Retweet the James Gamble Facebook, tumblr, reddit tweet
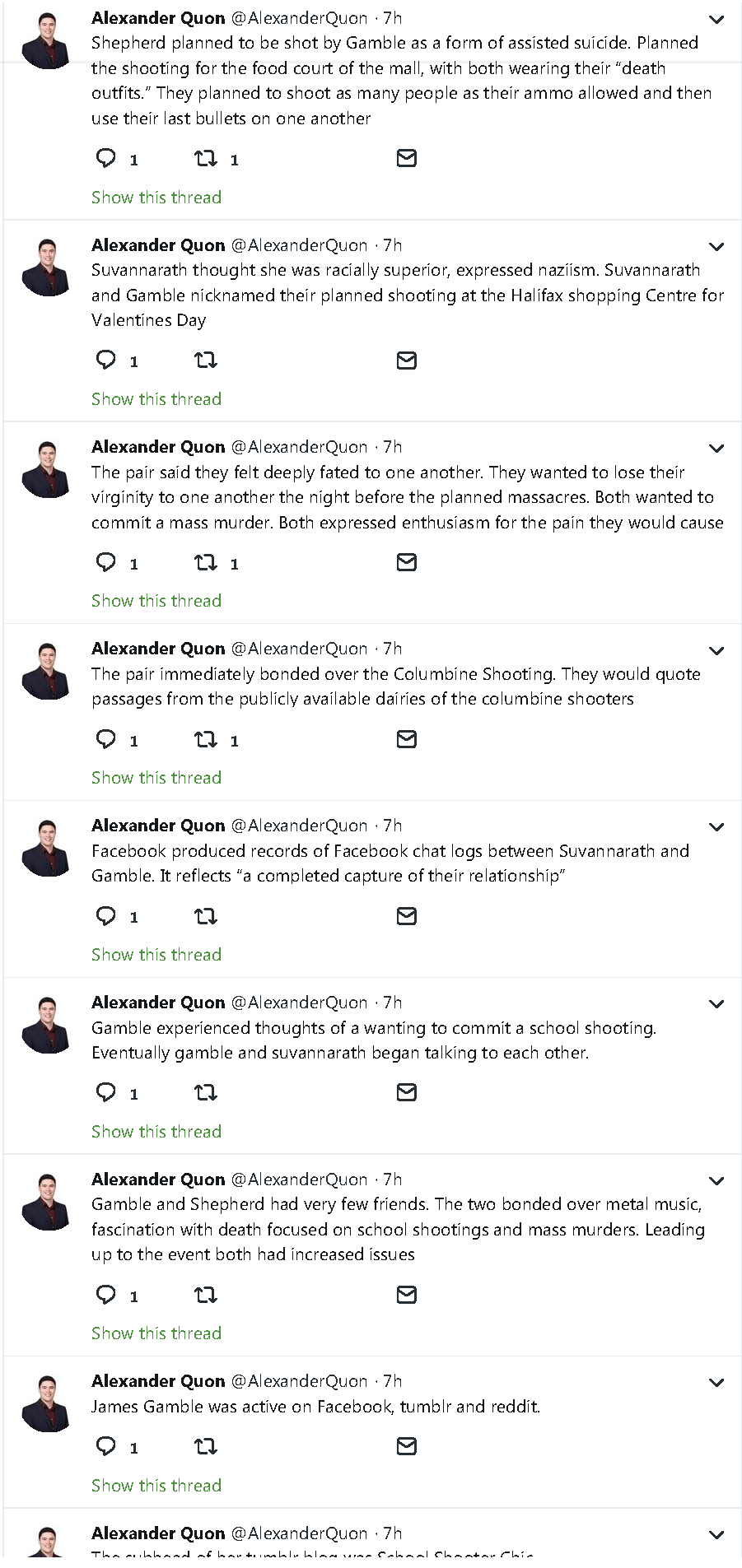This screenshot has height=1568, width=742. pos(206,1446)
